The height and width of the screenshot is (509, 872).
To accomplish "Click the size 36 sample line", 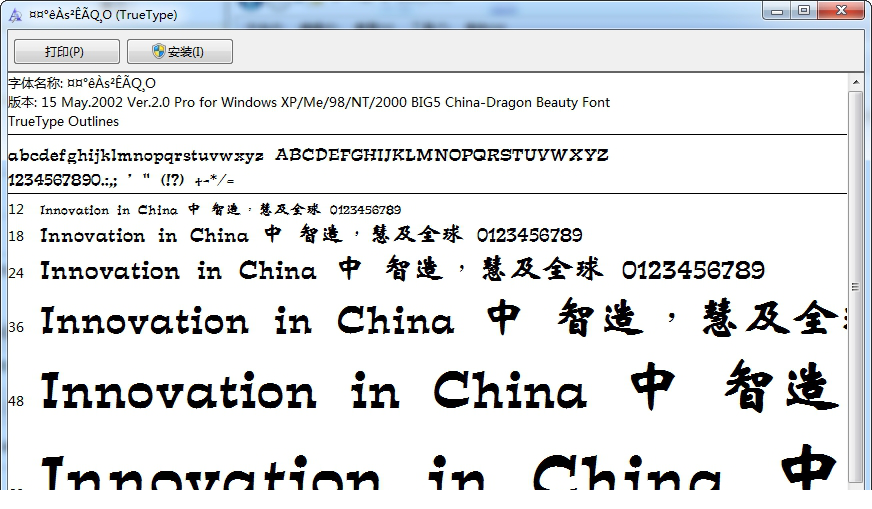I will tap(443, 318).
